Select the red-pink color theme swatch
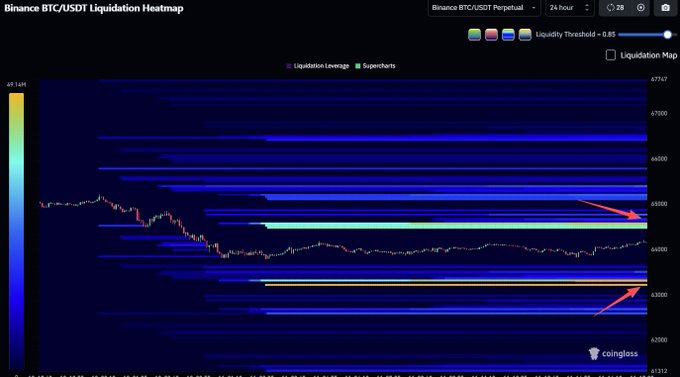 click(x=491, y=35)
